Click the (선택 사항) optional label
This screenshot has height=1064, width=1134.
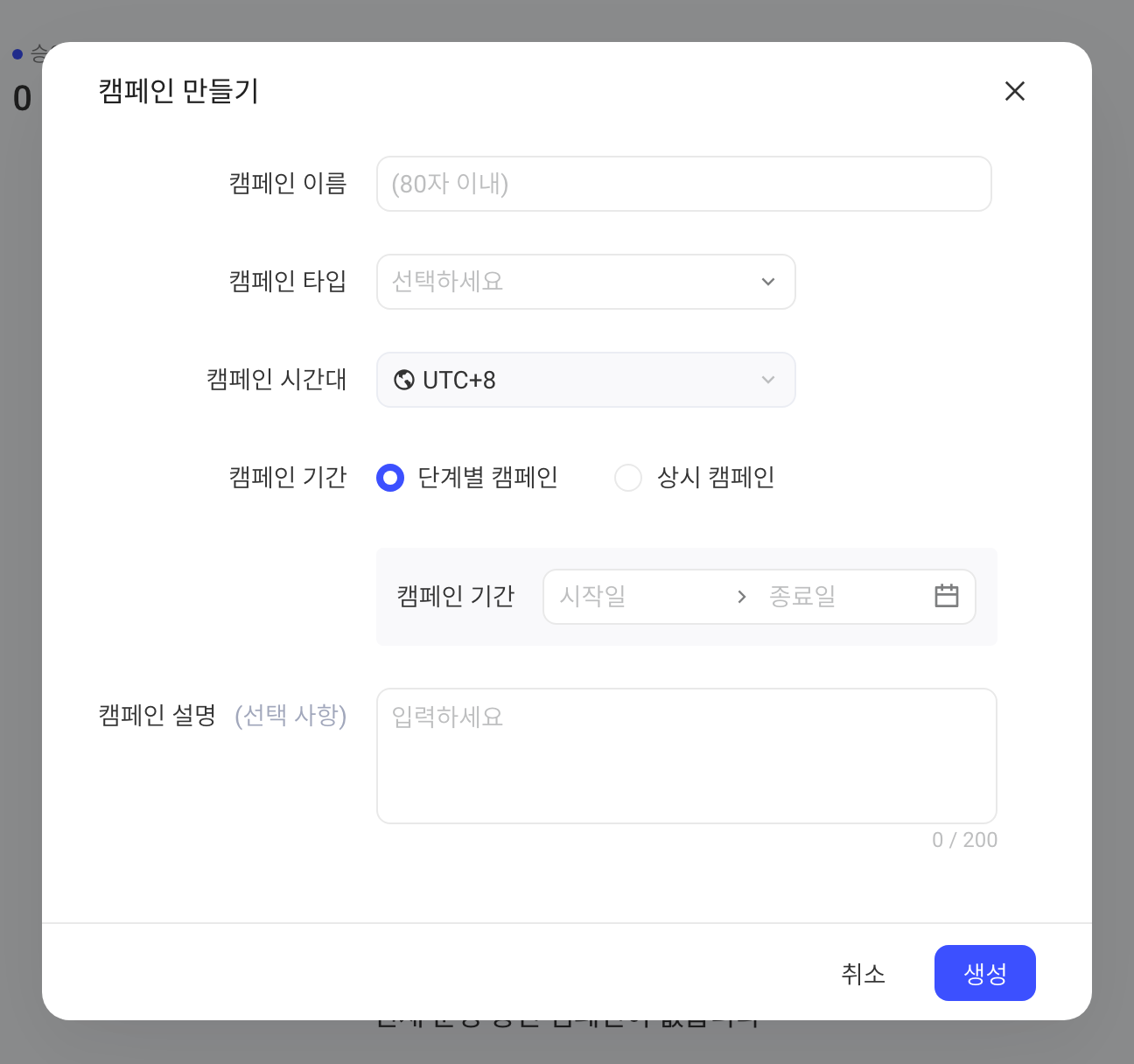pyautogui.click(x=290, y=716)
